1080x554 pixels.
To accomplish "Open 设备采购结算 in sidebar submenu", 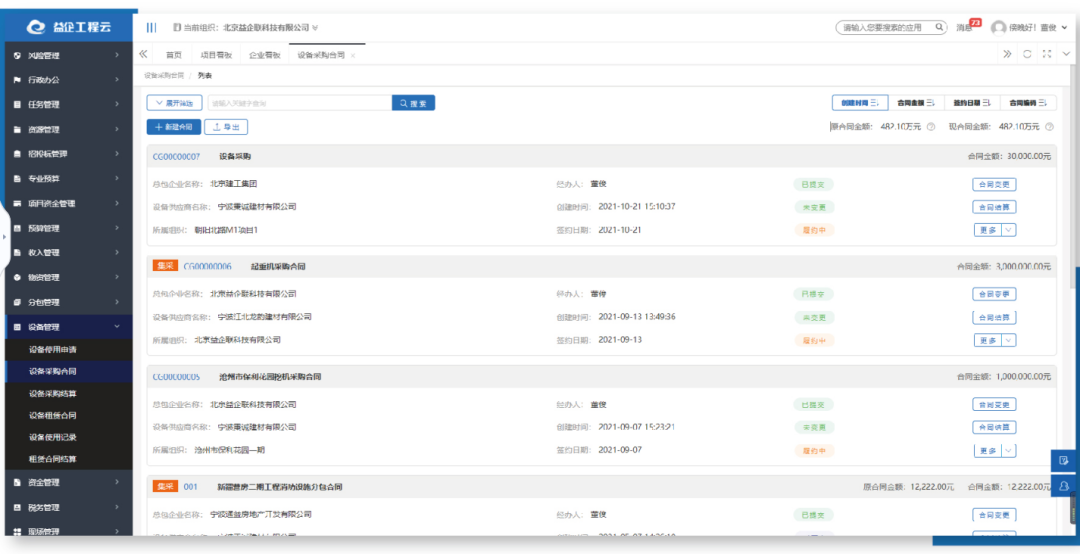I will click(x=52, y=393).
